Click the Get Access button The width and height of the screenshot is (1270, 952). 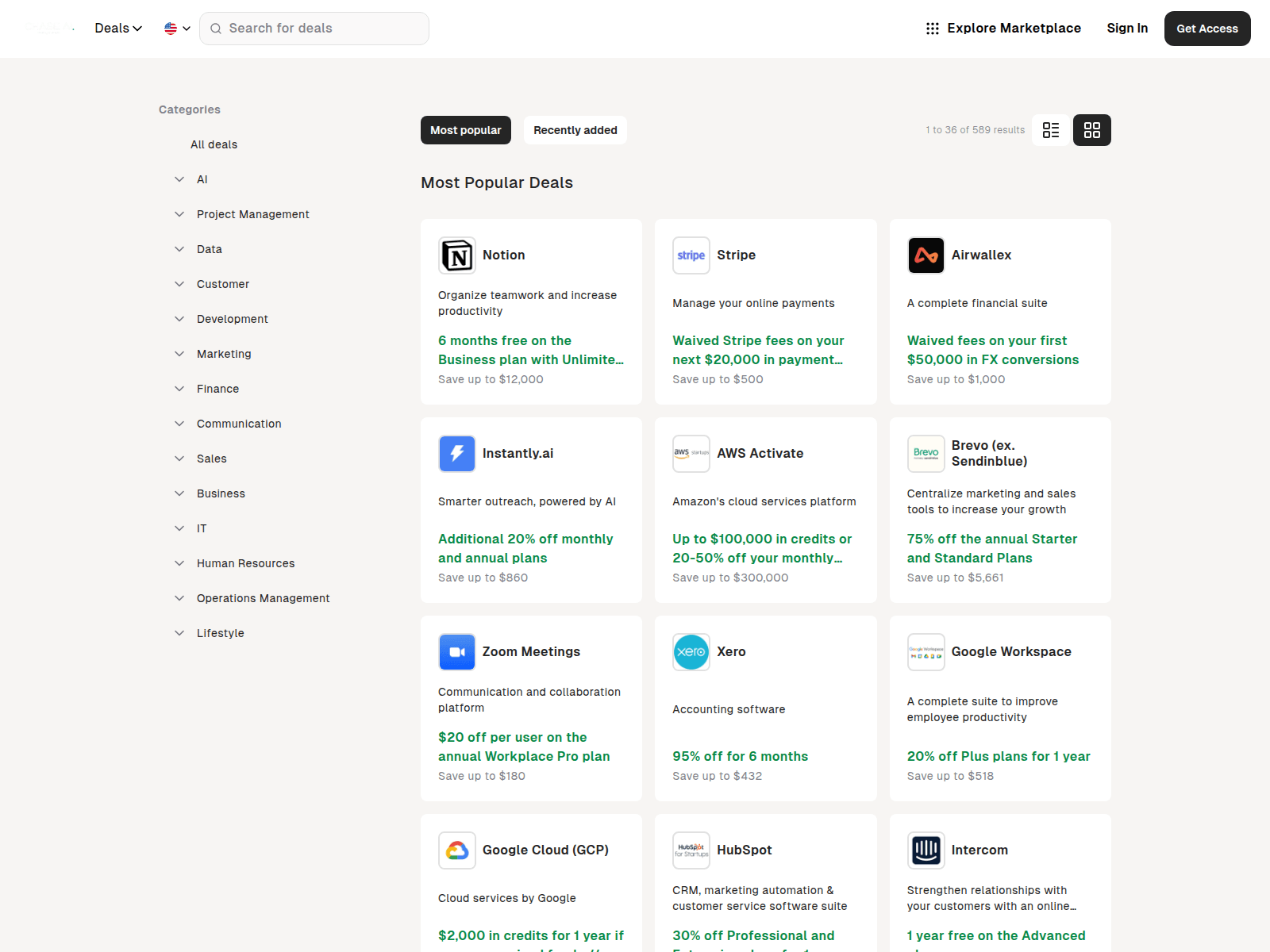coord(1207,29)
